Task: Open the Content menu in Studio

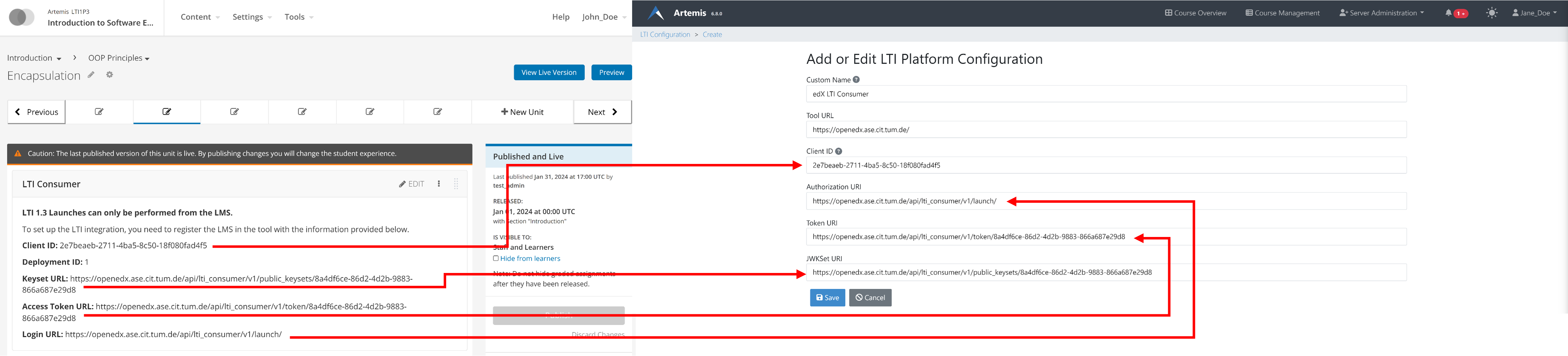Action: tap(195, 16)
